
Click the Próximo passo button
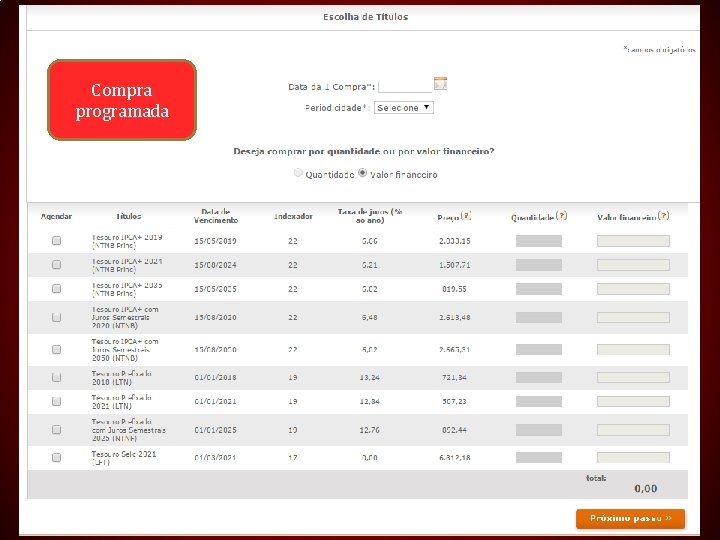pyautogui.click(x=630, y=518)
